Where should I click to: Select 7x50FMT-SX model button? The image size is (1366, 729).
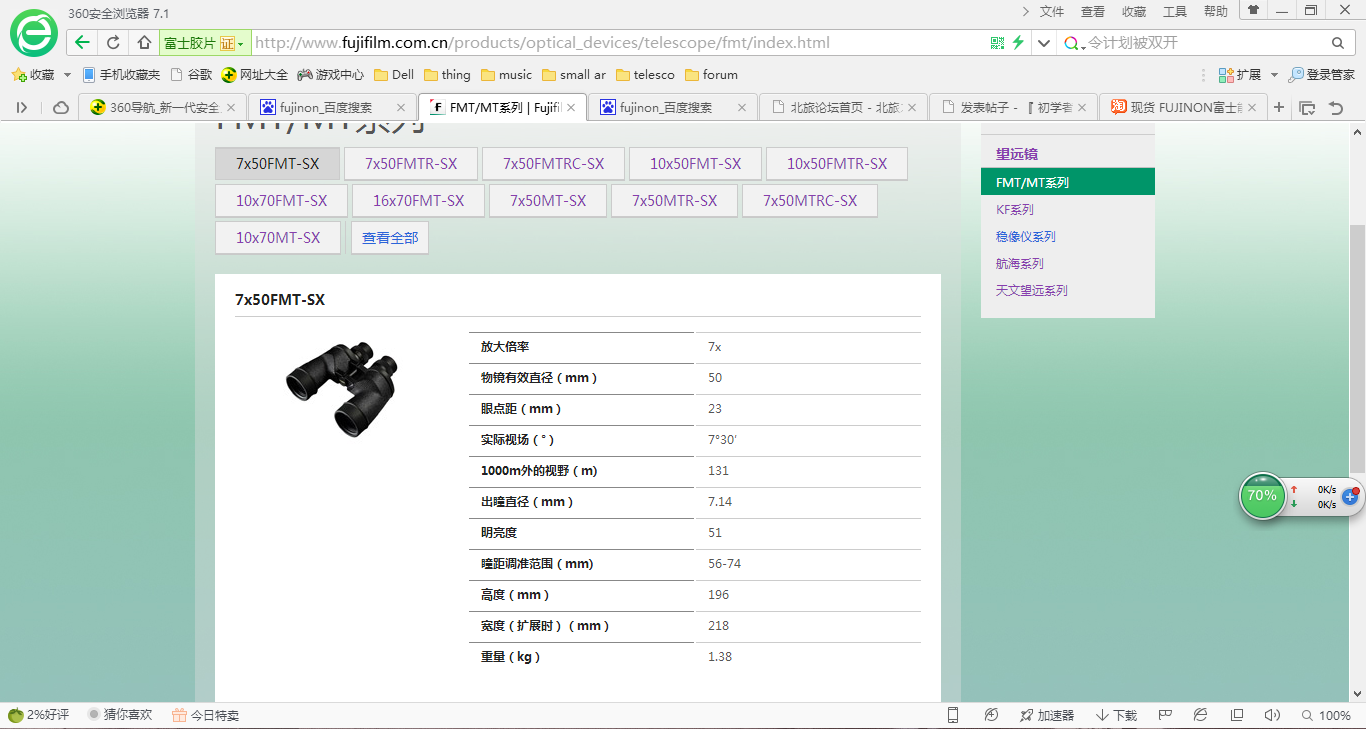click(277, 164)
